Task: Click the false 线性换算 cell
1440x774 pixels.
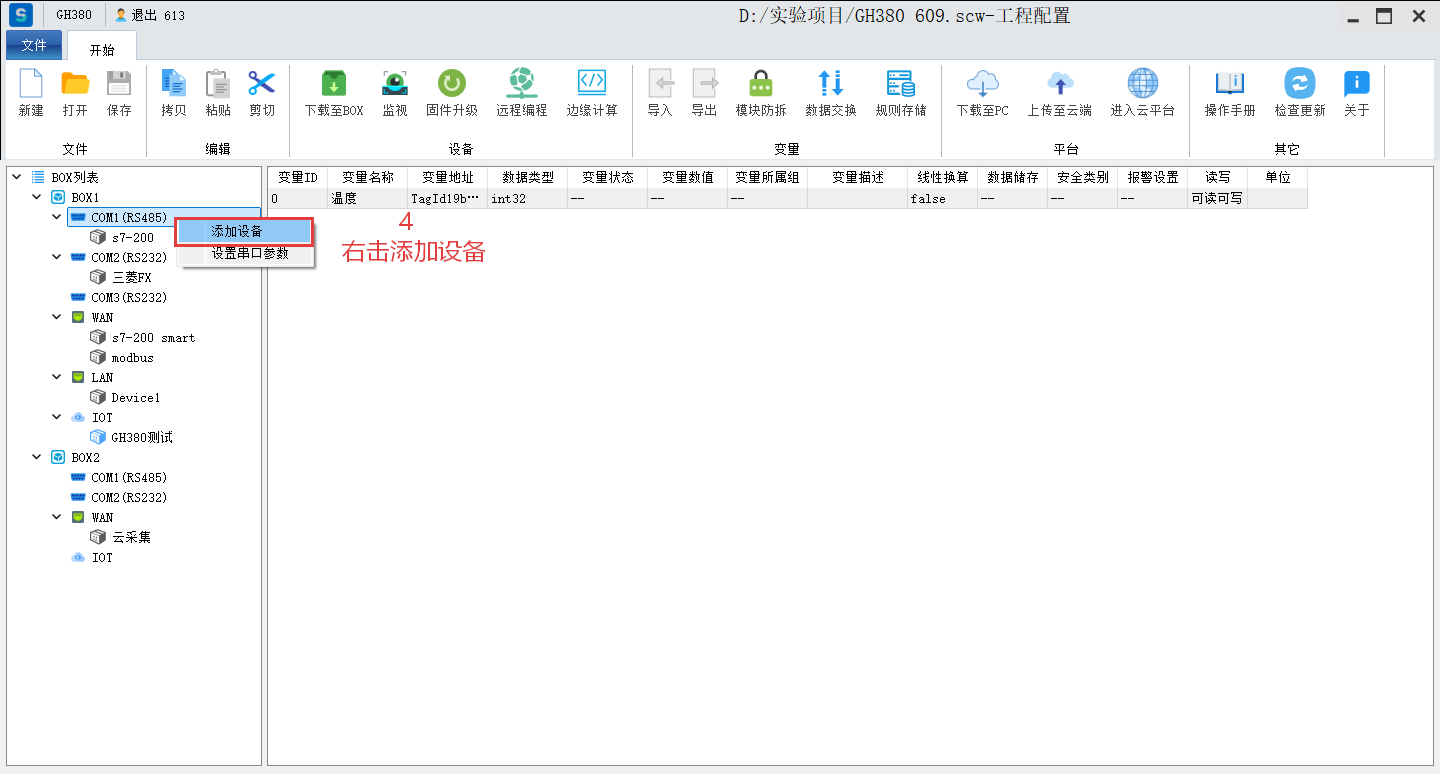Action: tap(943, 198)
